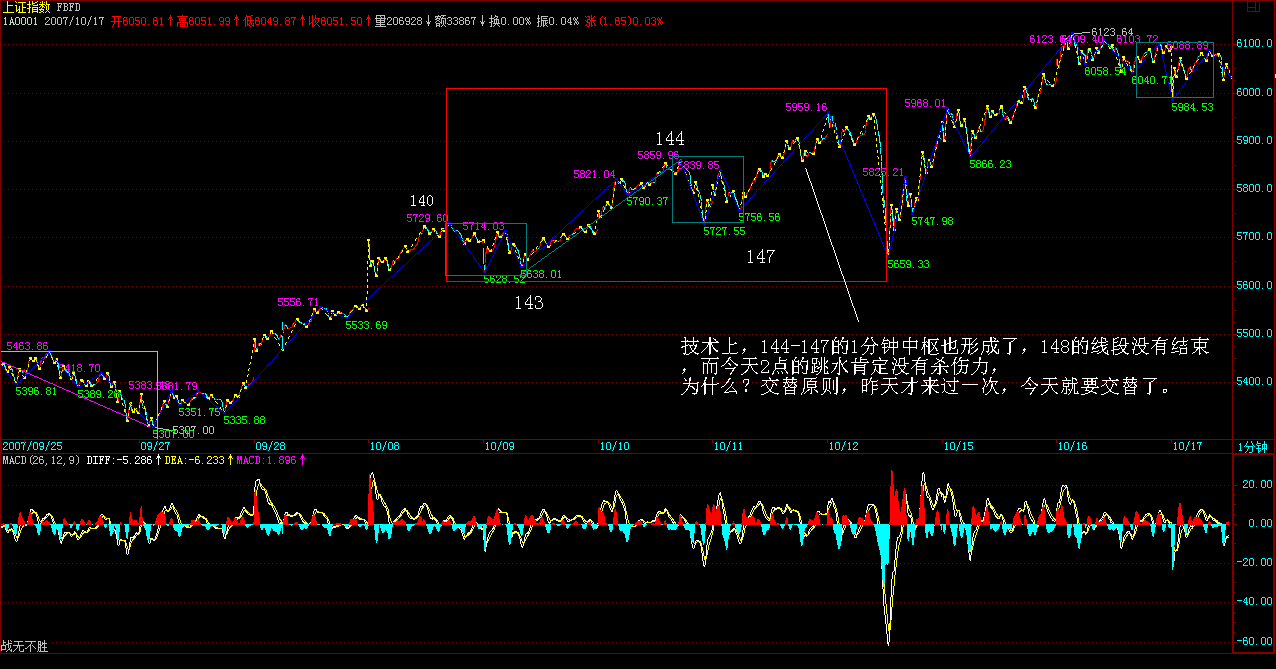The height and width of the screenshot is (669, 1276).
Task: Click the 上证指数 index title
Action: (27, 6)
